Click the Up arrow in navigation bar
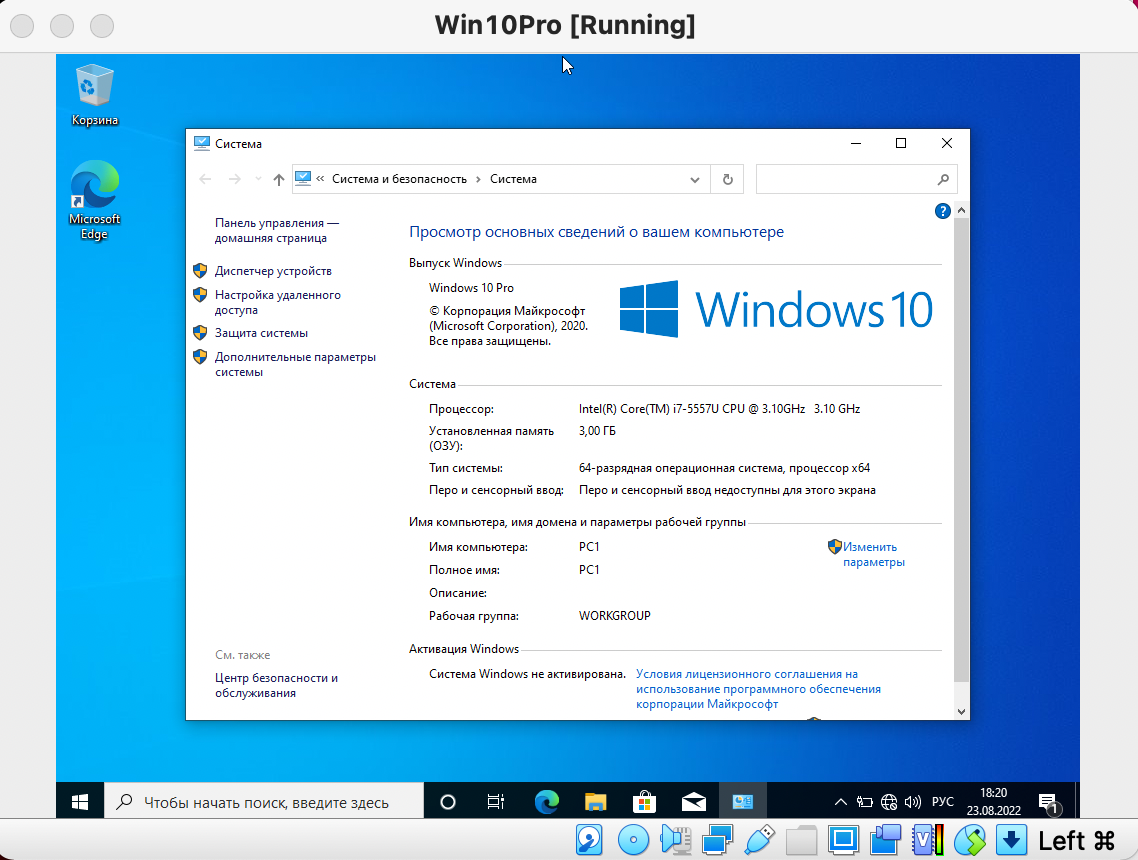 pos(279,179)
